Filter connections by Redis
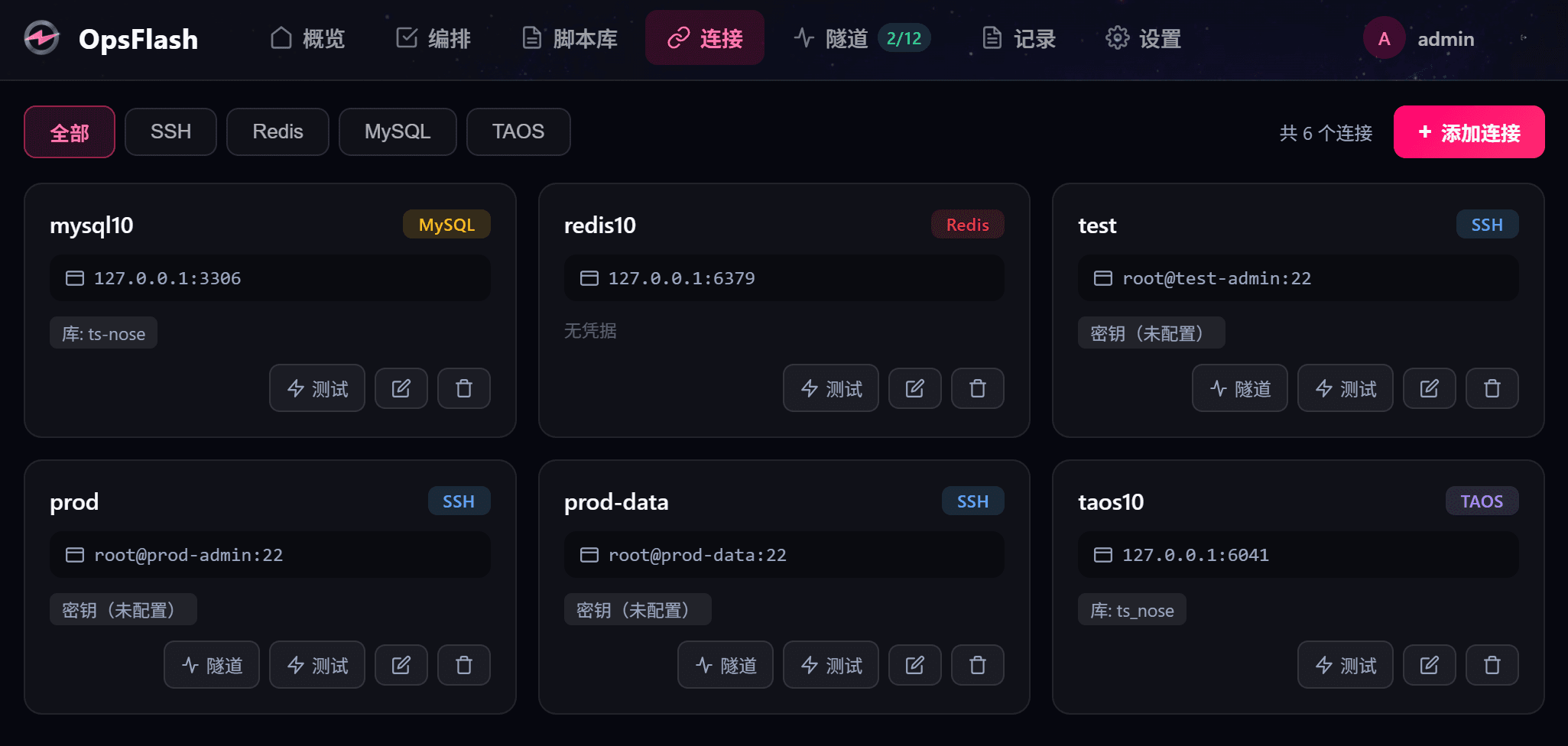 [x=278, y=131]
